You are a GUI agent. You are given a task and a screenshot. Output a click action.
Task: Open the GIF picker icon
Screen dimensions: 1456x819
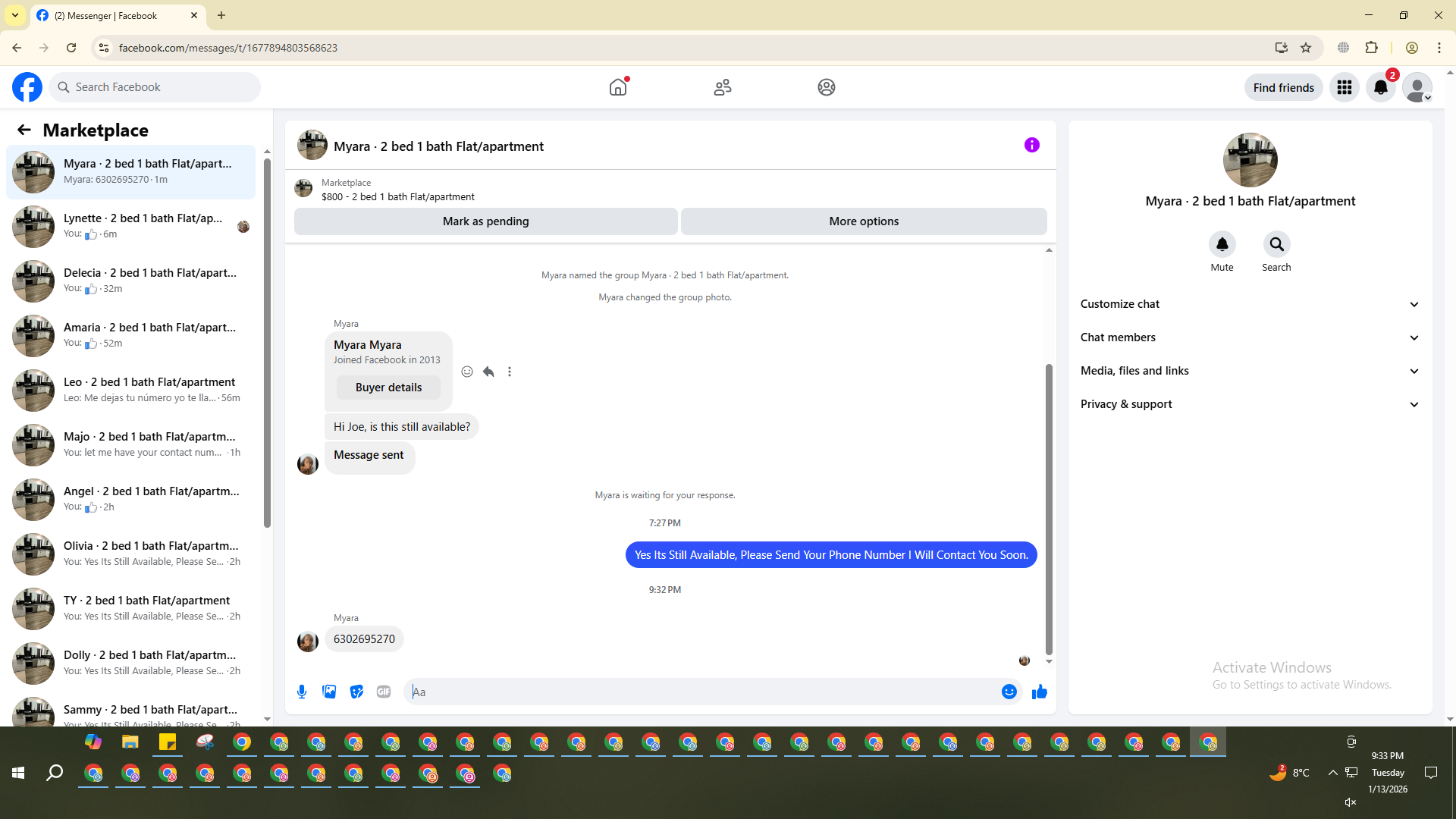pyautogui.click(x=384, y=692)
